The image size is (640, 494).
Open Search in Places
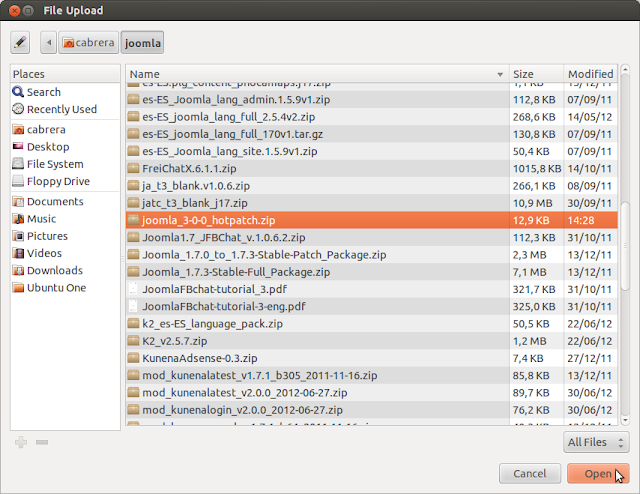(x=65, y=92)
